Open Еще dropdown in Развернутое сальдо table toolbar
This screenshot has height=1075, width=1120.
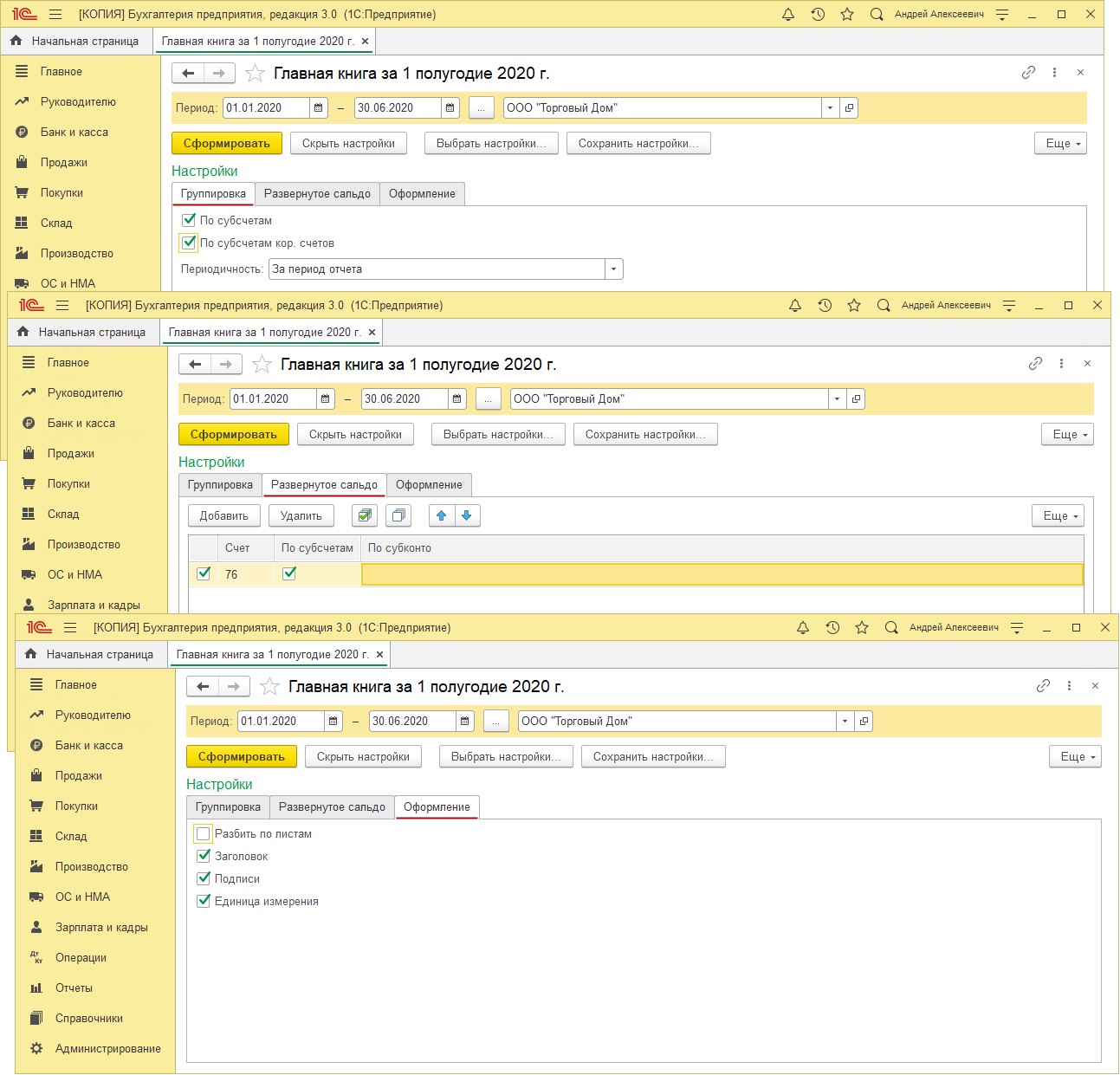(x=1058, y=515)
